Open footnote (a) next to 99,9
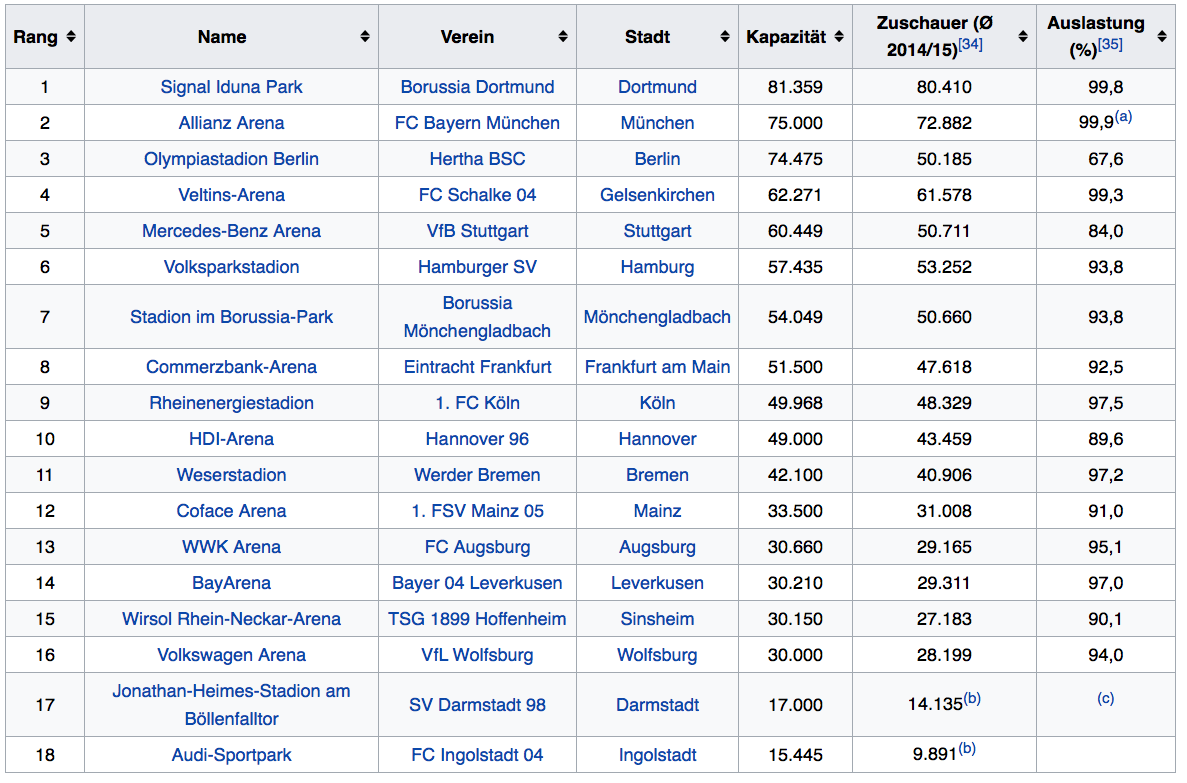Screen dimensions: 1187x783 click(1123, 117)
